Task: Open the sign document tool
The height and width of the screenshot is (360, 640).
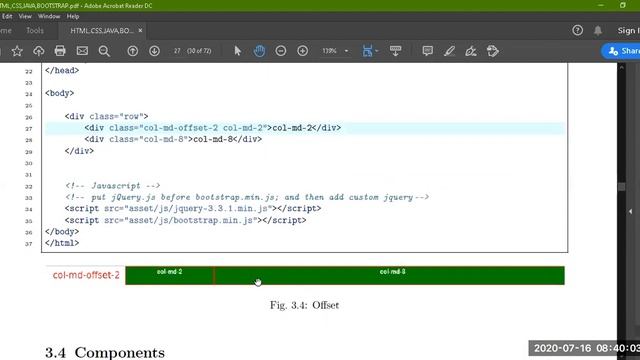Action: [471, 51]
